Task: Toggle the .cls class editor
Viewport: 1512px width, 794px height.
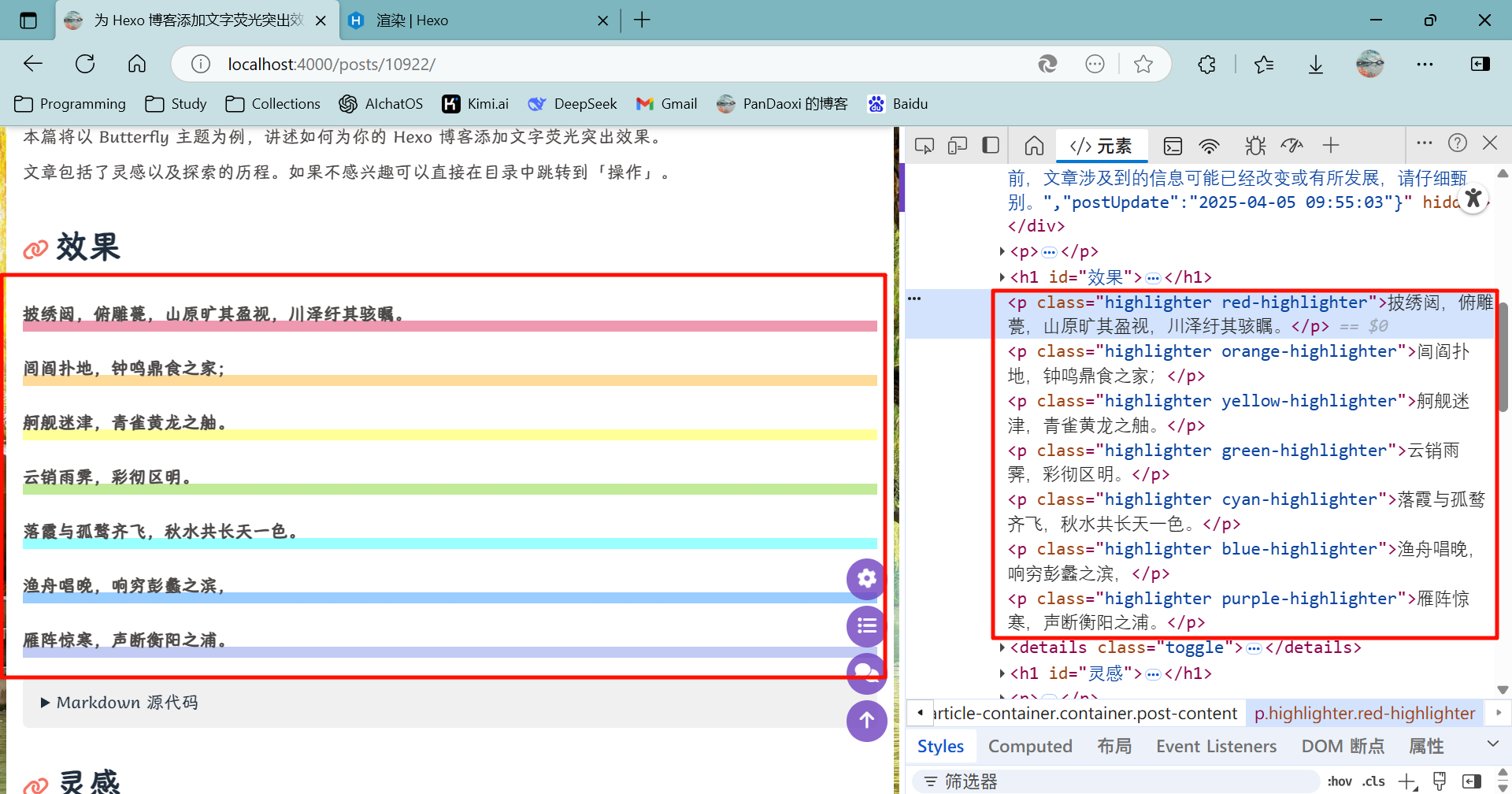Action: (x=1373, y=781)
